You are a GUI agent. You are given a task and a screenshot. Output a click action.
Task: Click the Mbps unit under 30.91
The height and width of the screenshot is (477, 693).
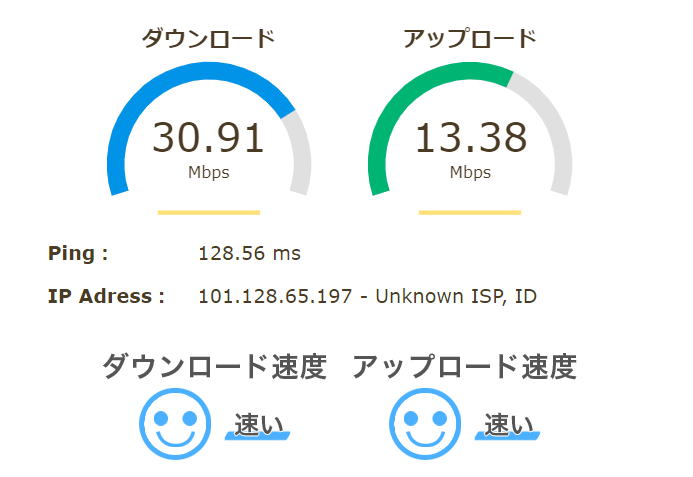point(209,172)
